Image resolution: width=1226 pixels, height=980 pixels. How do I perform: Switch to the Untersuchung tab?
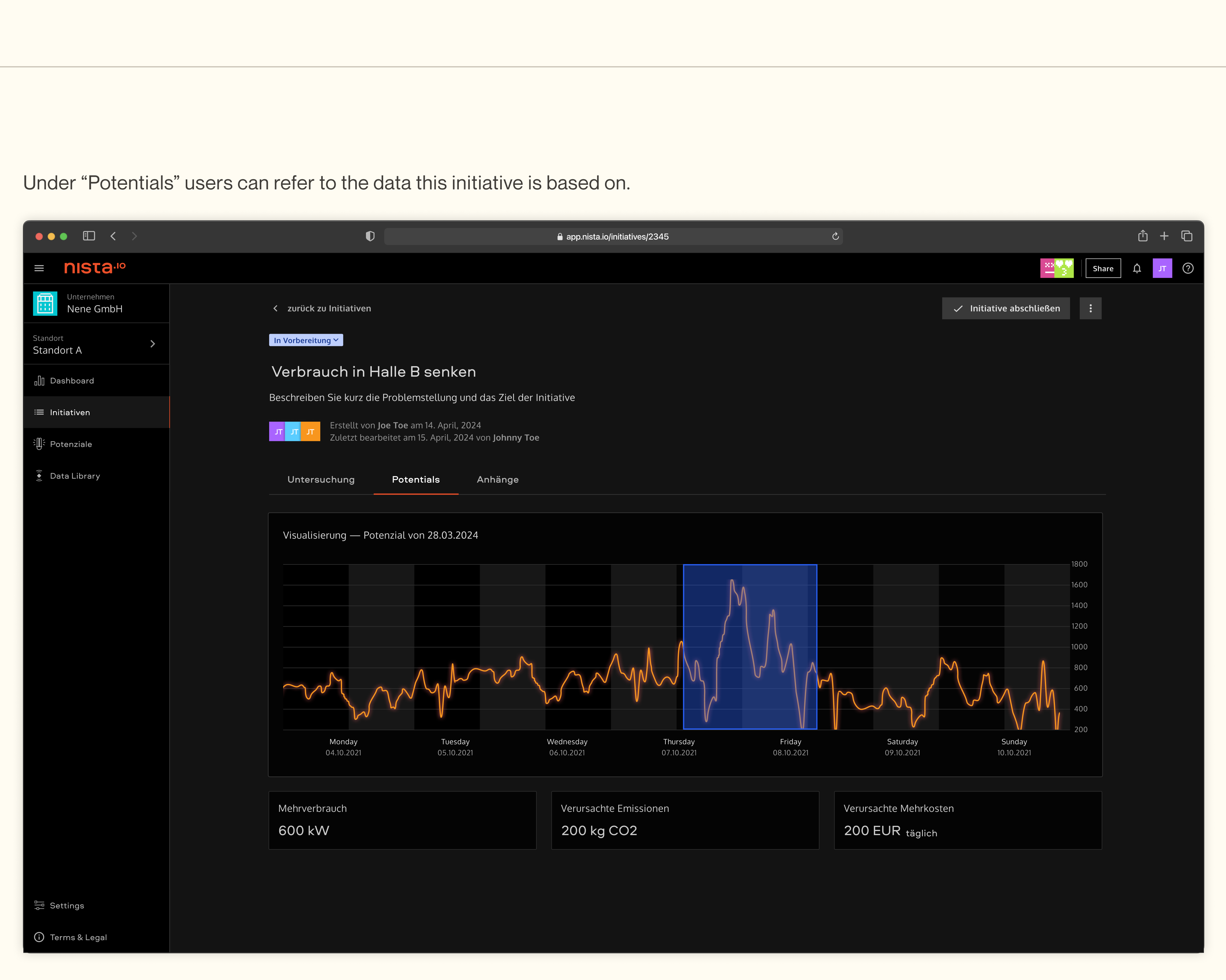click(321, 479)
